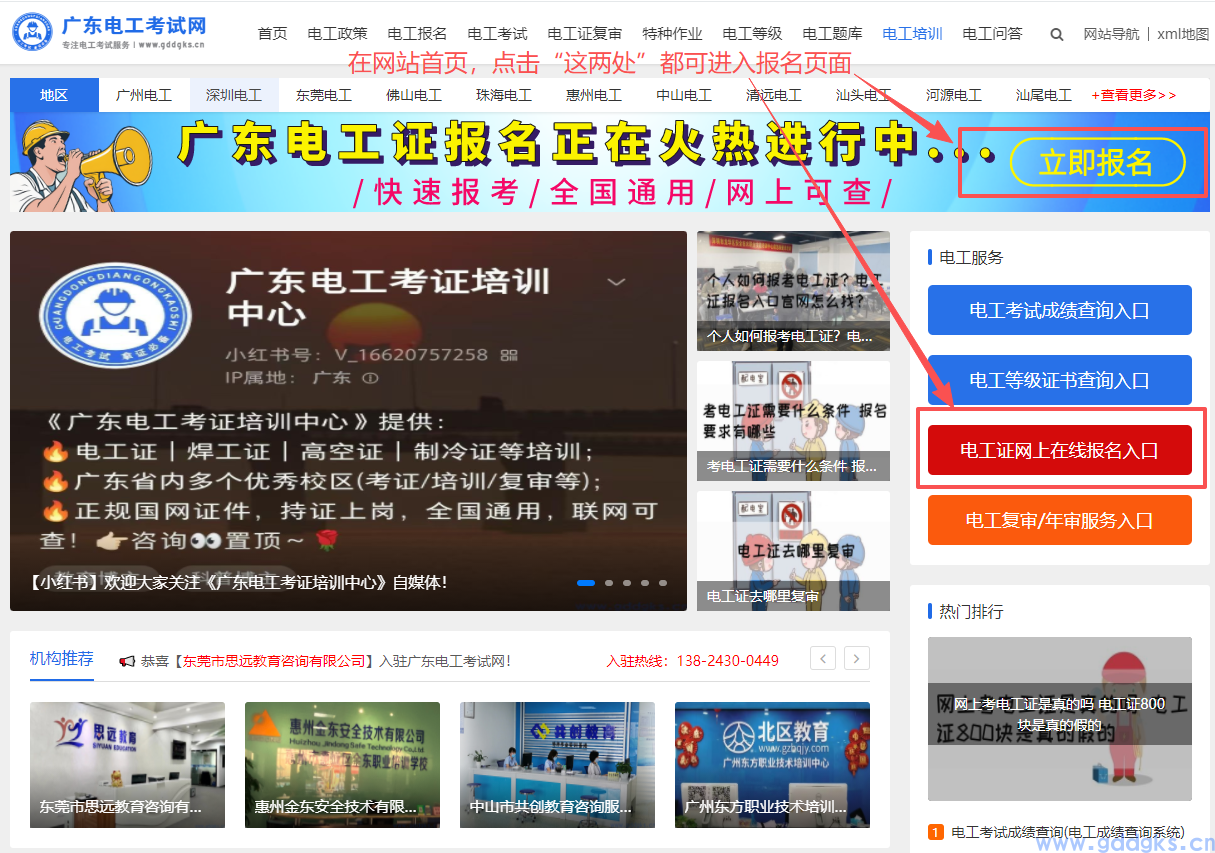The height and width of the screenshot is (853, 1215).
Task: Click the 立即报名 button on the banner
Action: (1097, 164)
